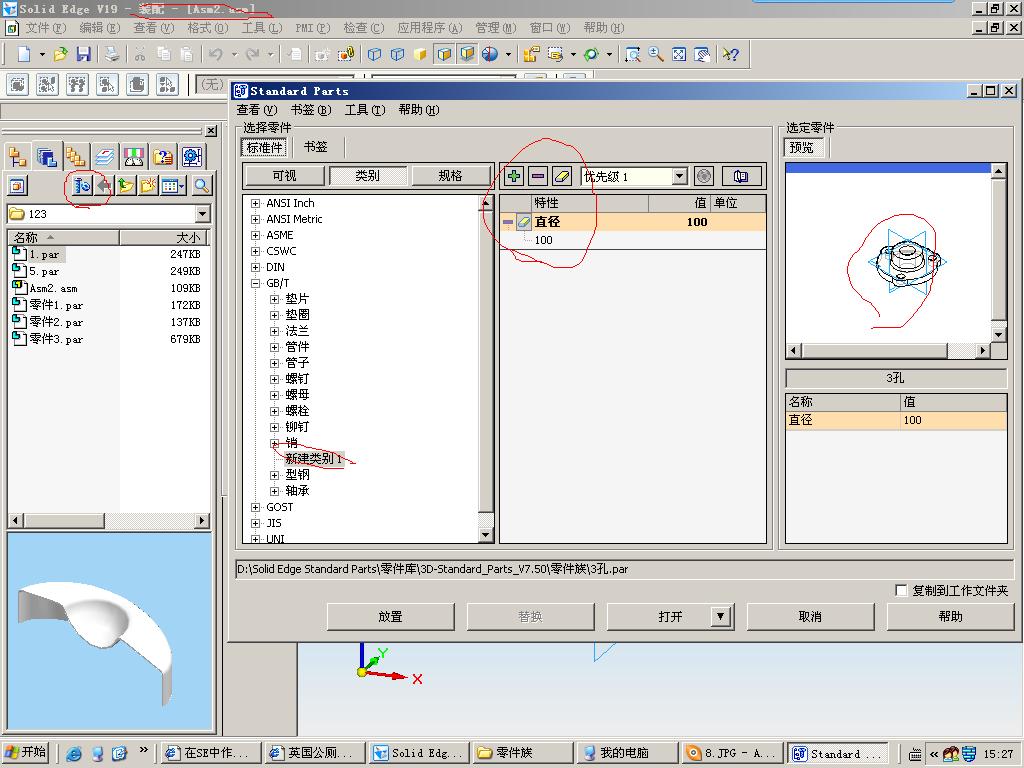
Task: Toggle the 预览 preview button
Action: pos(802,148)
